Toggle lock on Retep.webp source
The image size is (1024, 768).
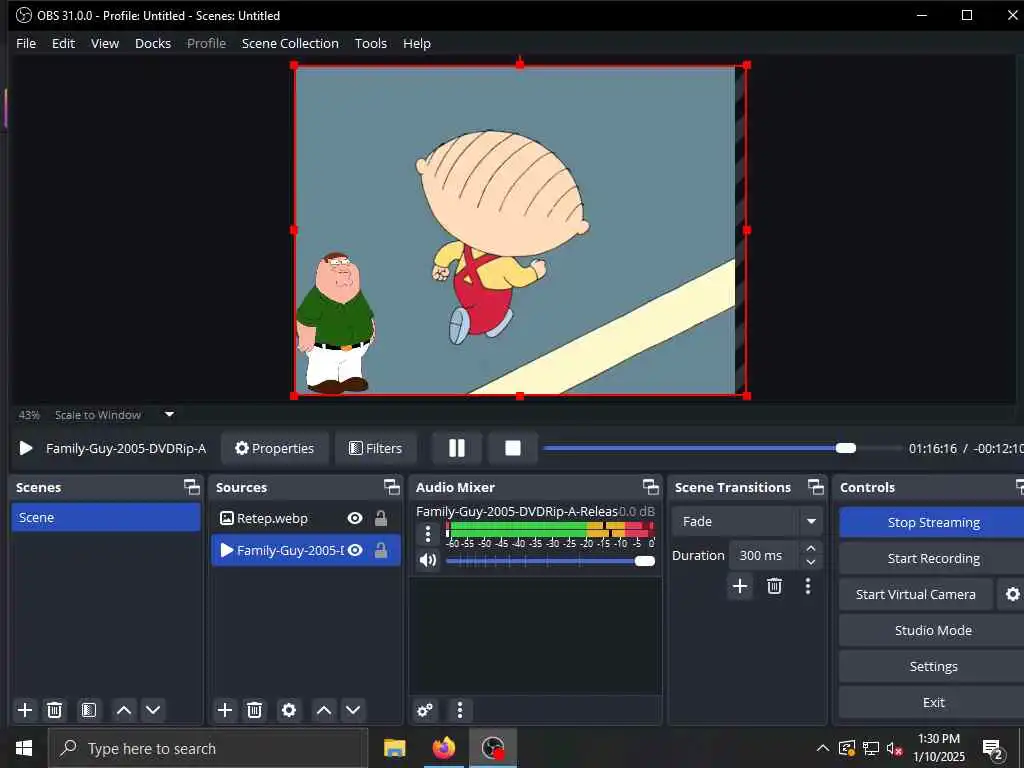(381, 518)
